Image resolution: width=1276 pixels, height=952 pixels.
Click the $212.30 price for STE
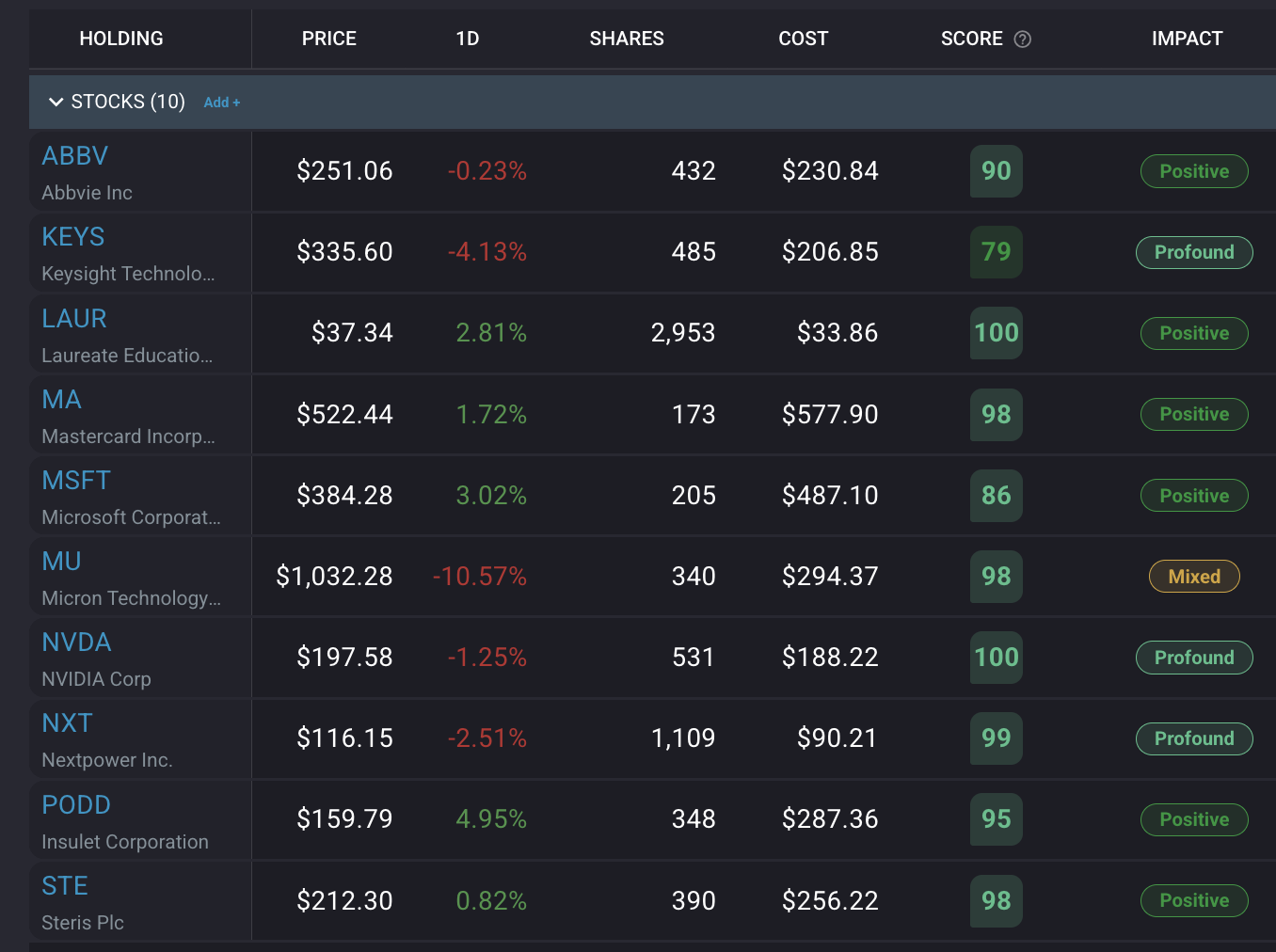pyautogui.click(x=344, y=901)
